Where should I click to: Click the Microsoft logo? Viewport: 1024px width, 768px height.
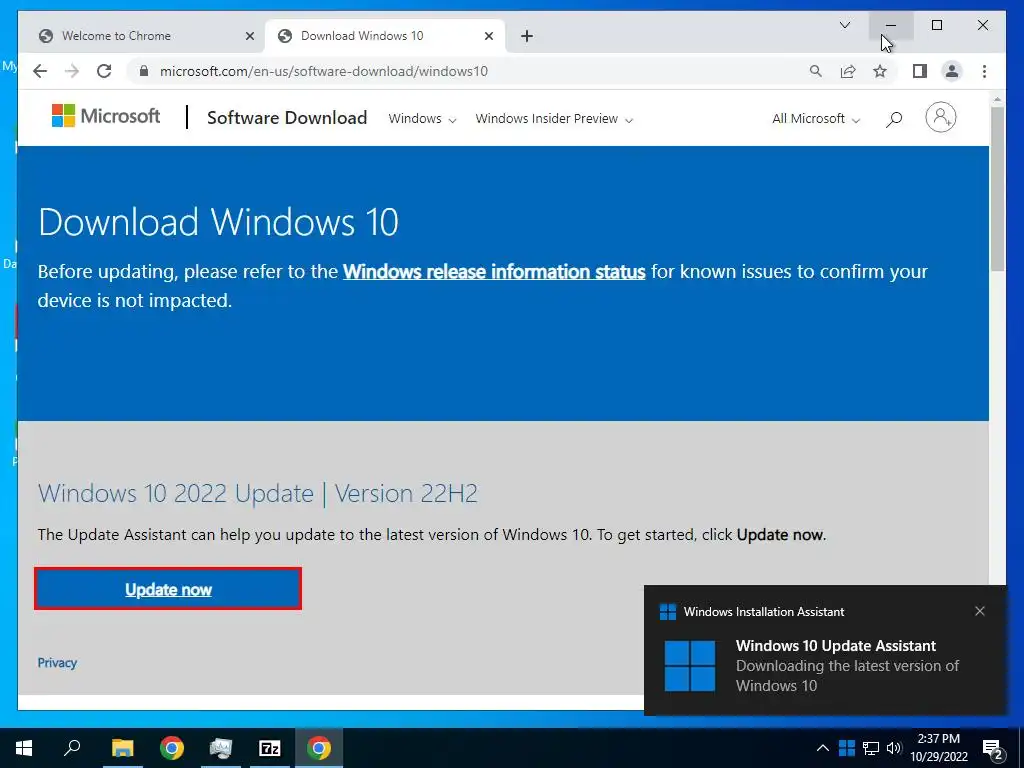coord(106,116)
